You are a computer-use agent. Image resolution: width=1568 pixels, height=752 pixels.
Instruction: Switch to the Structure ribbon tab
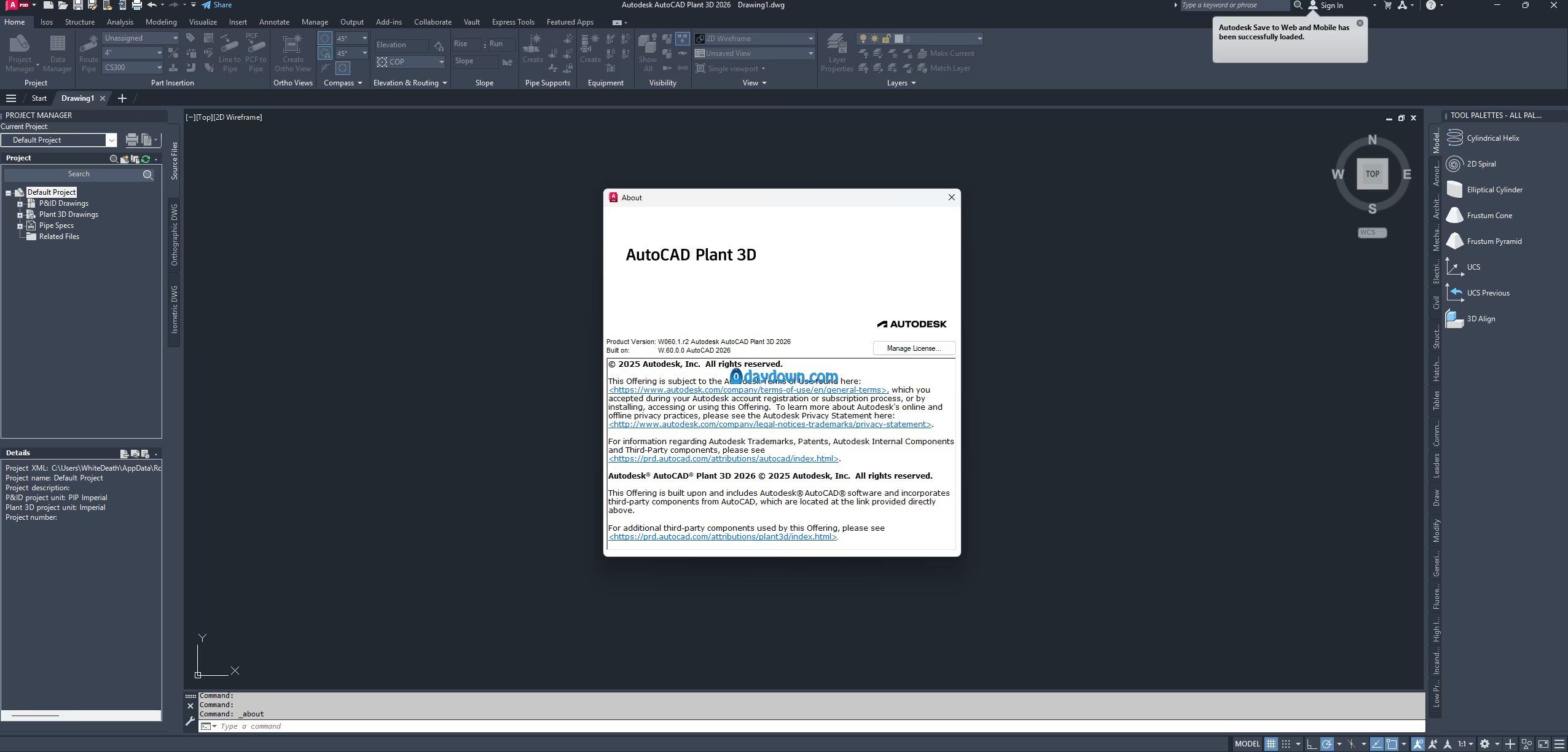click(x=80, y=22)
